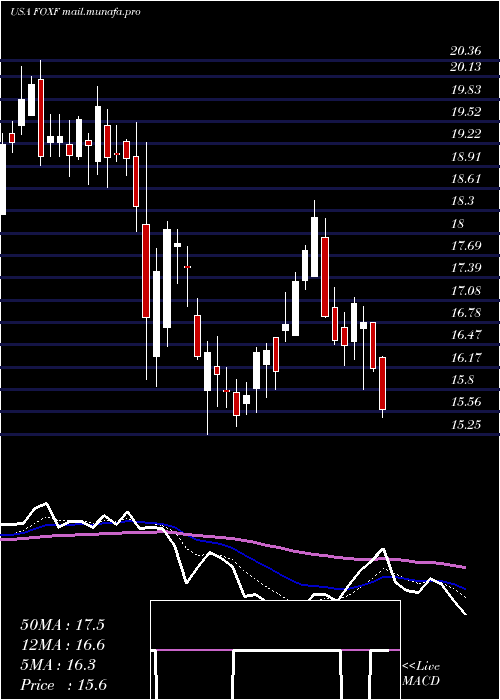Click the '<<Live MACD' label

pos(421,674)
